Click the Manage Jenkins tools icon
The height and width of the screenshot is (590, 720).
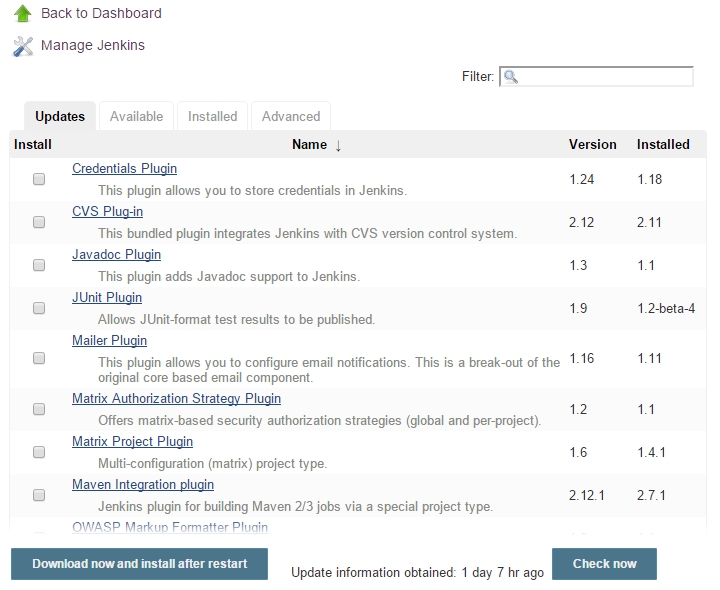click(x=23, y=46)
